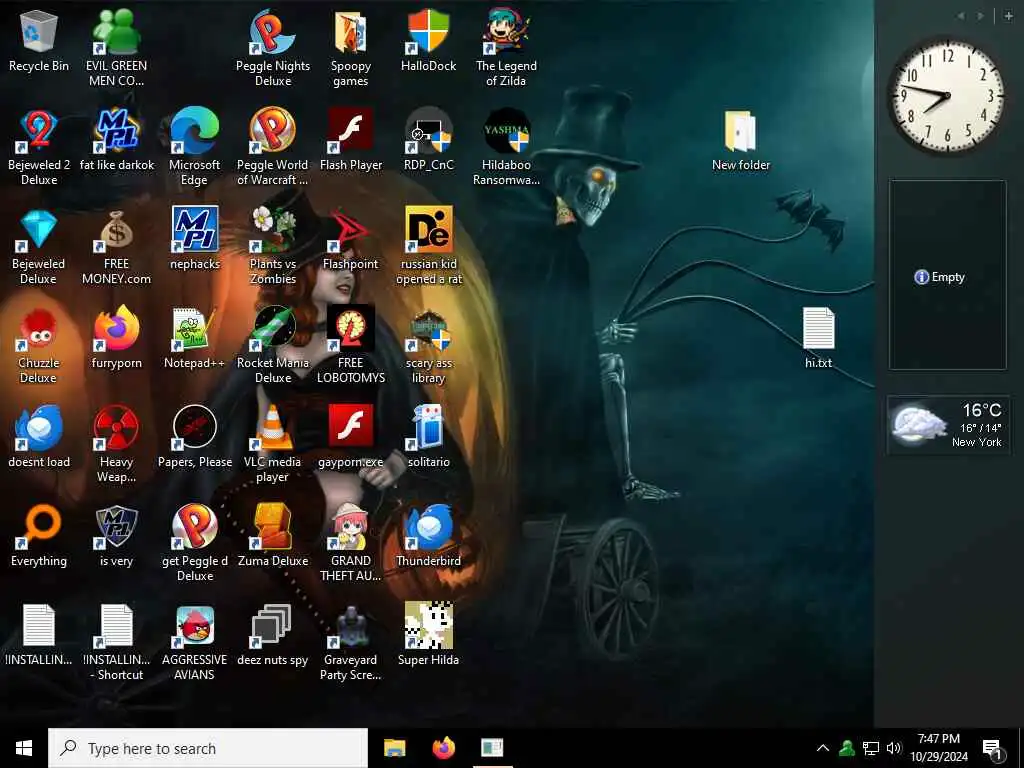
Task: Click the 7:47 PM taskbar clock
Action: click(x=938, y=748)
